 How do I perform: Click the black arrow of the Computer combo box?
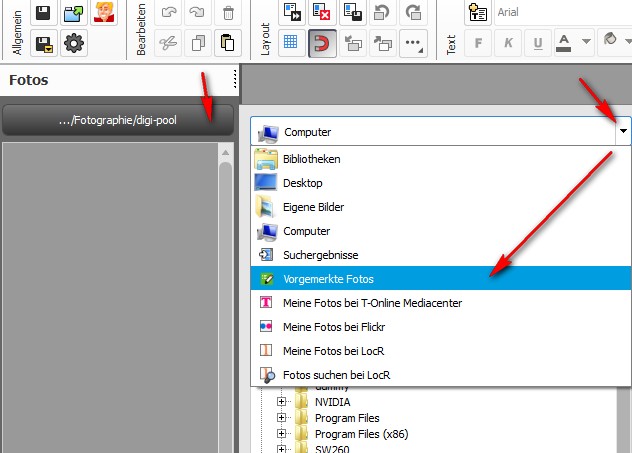coord(623,131)
